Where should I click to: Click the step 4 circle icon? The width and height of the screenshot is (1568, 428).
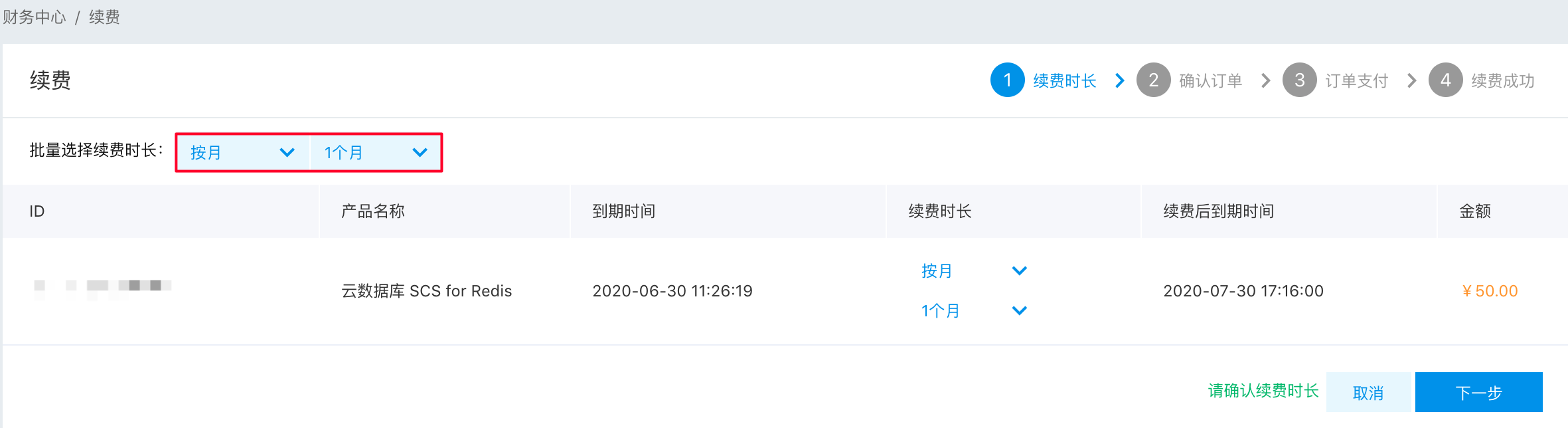(1445, 80)
